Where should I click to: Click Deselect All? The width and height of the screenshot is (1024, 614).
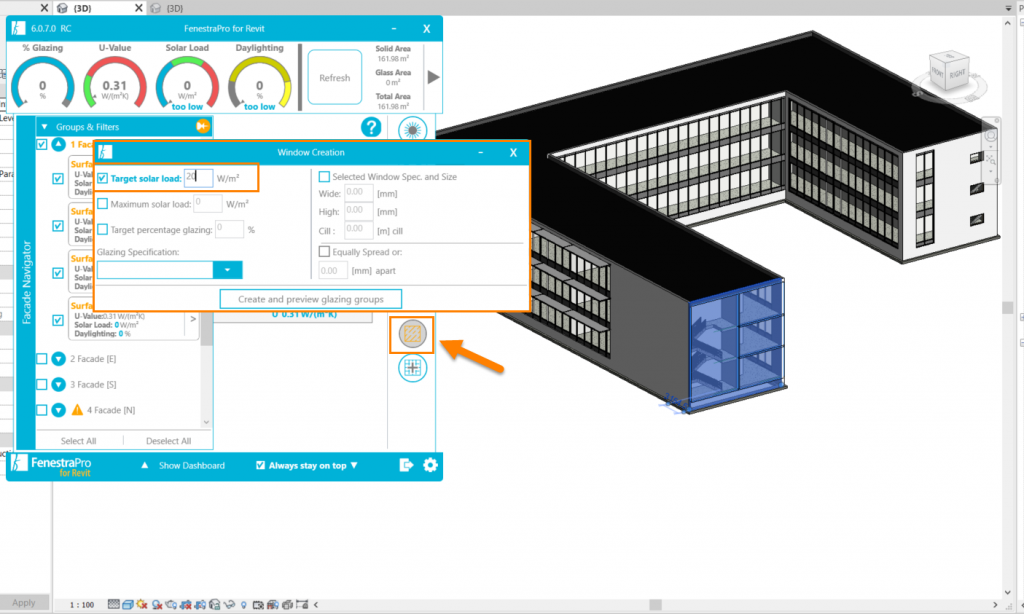(x=168, y=441)
